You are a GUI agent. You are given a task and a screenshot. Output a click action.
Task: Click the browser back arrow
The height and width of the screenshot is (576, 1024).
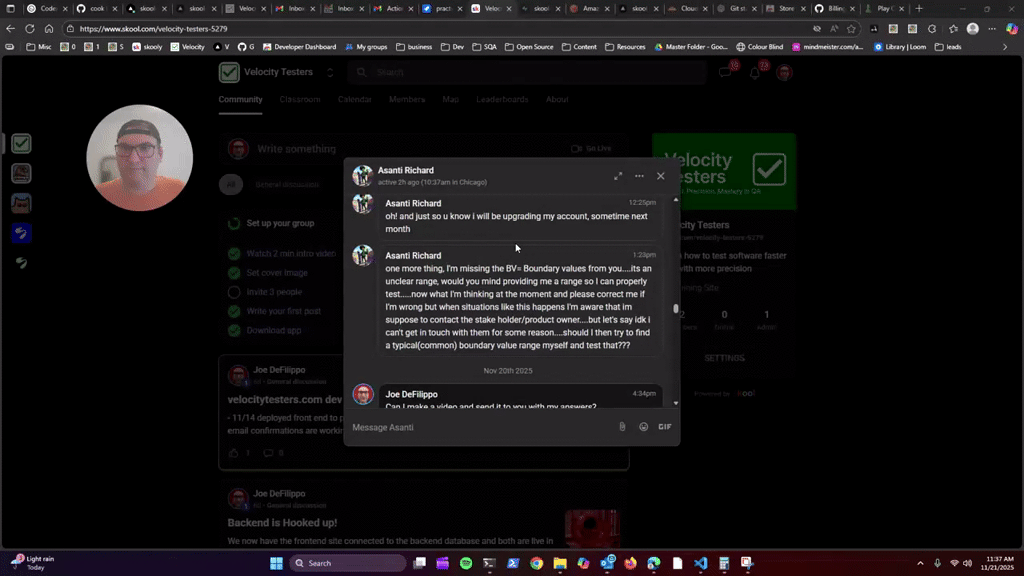coord(10,29)
